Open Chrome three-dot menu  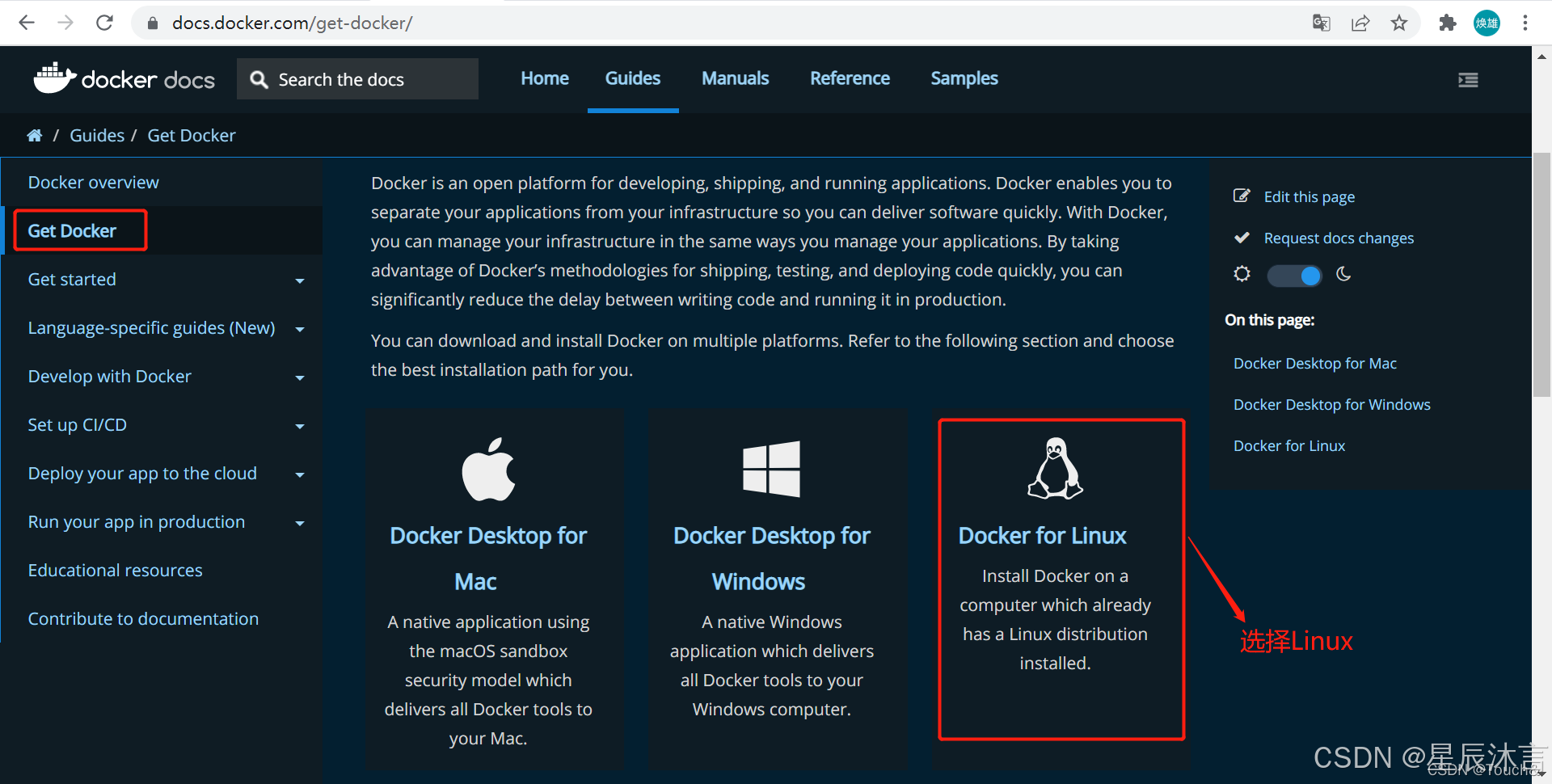pyautogui.click(x=1525, y=23)
